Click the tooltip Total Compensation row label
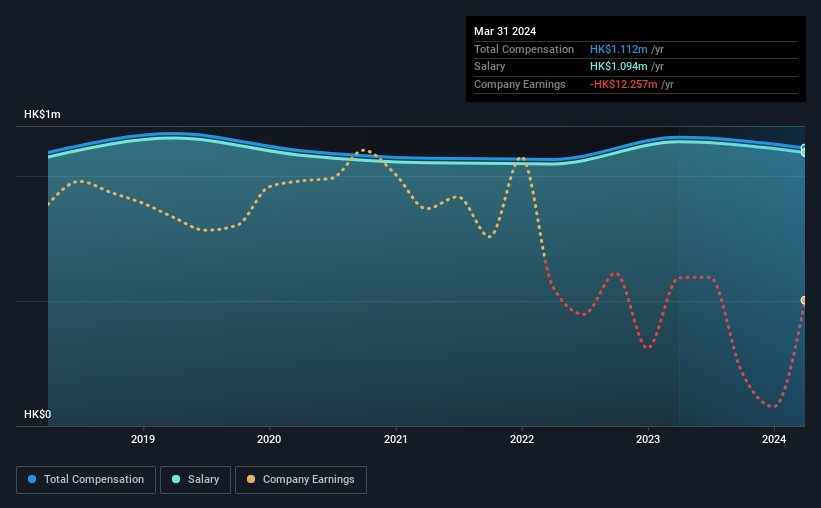821x508 pixels. [x=524, y=49]
